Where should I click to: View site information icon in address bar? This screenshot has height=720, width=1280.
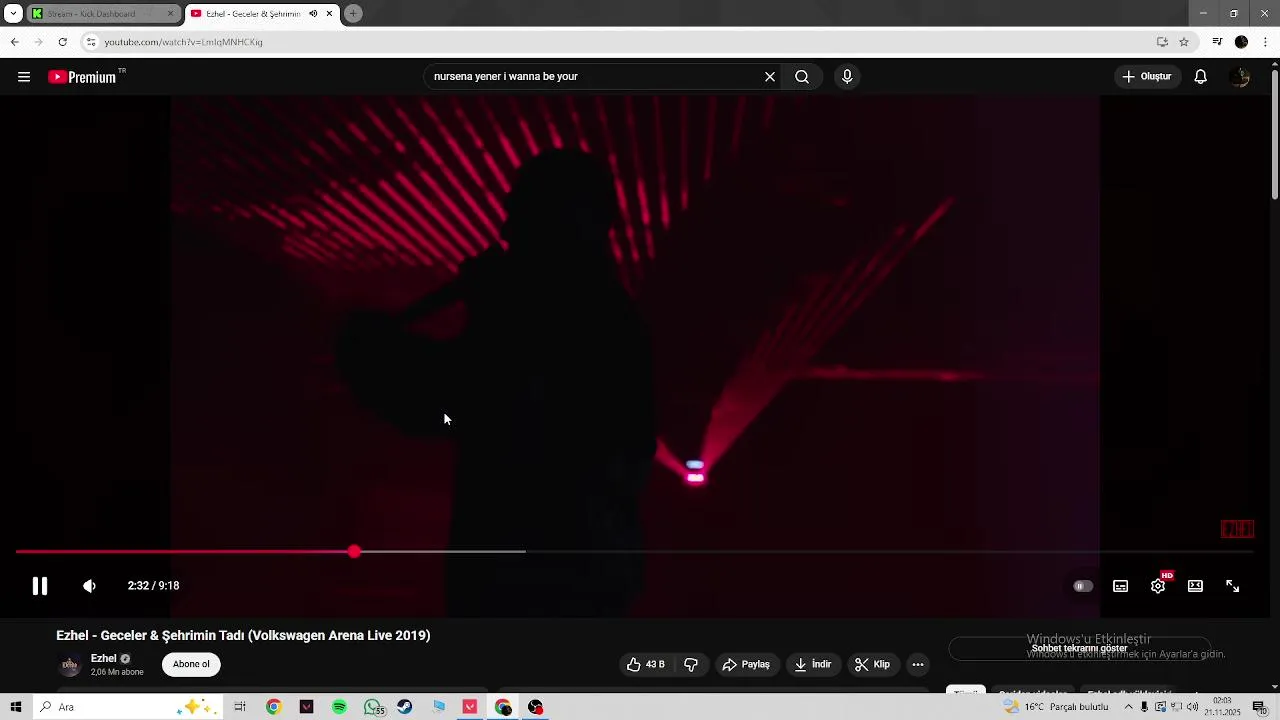91,42
